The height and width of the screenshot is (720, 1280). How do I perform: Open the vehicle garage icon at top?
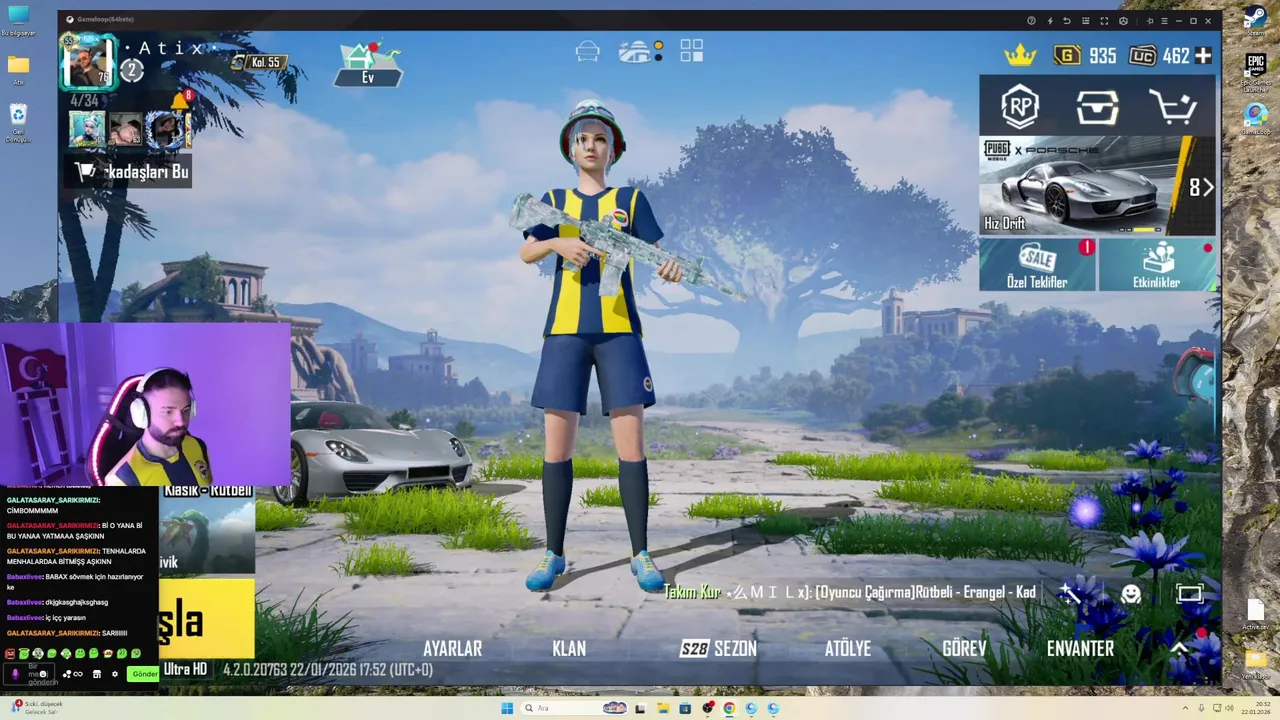pyautogui.click(x=587, y=51)
